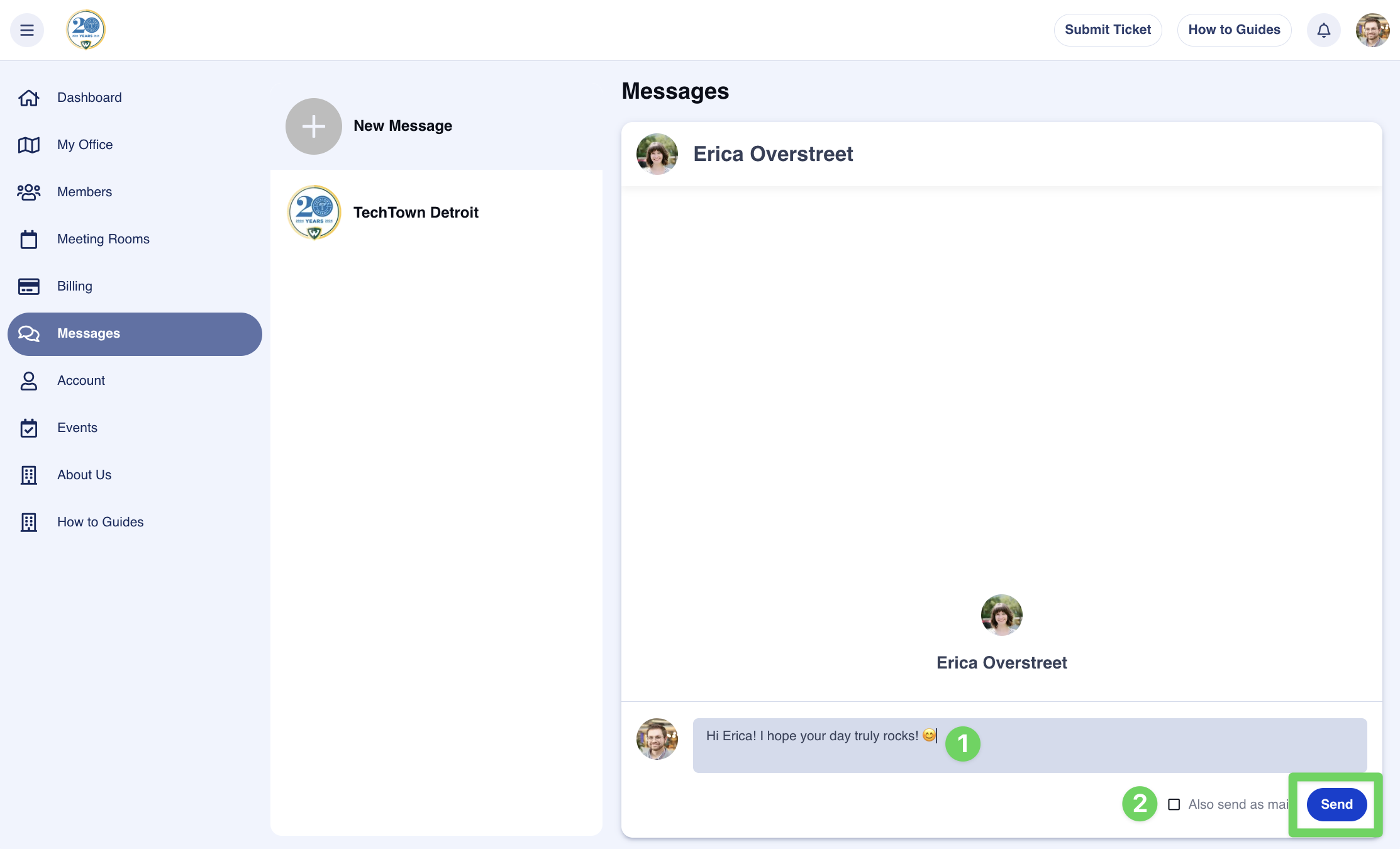The width and height of the screenshot is (1400, 849).
Task: Open How to Guides in sidebar
Action: pos(100,522)
